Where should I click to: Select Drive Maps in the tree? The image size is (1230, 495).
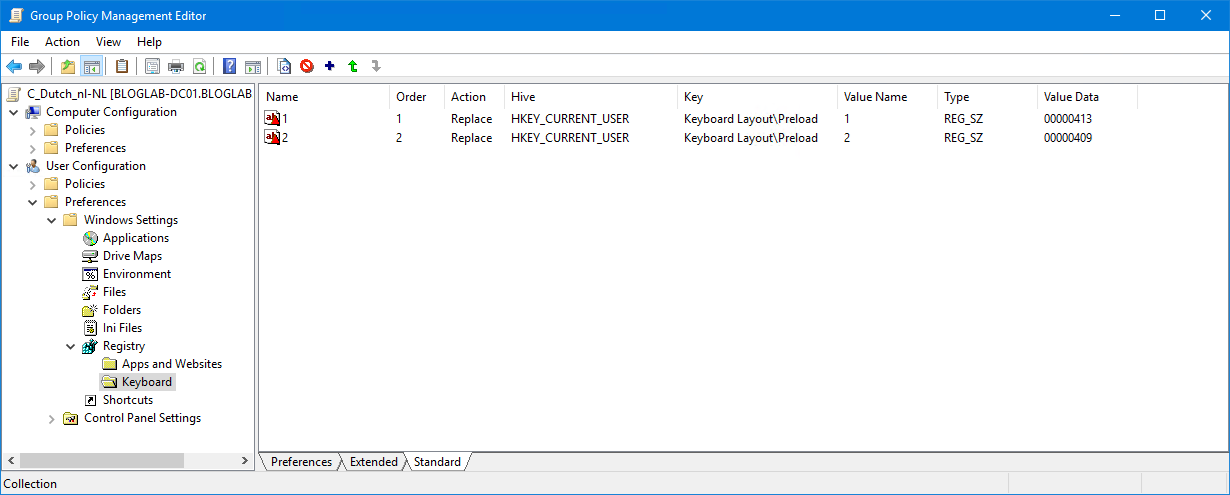click(x=132, y=256)
